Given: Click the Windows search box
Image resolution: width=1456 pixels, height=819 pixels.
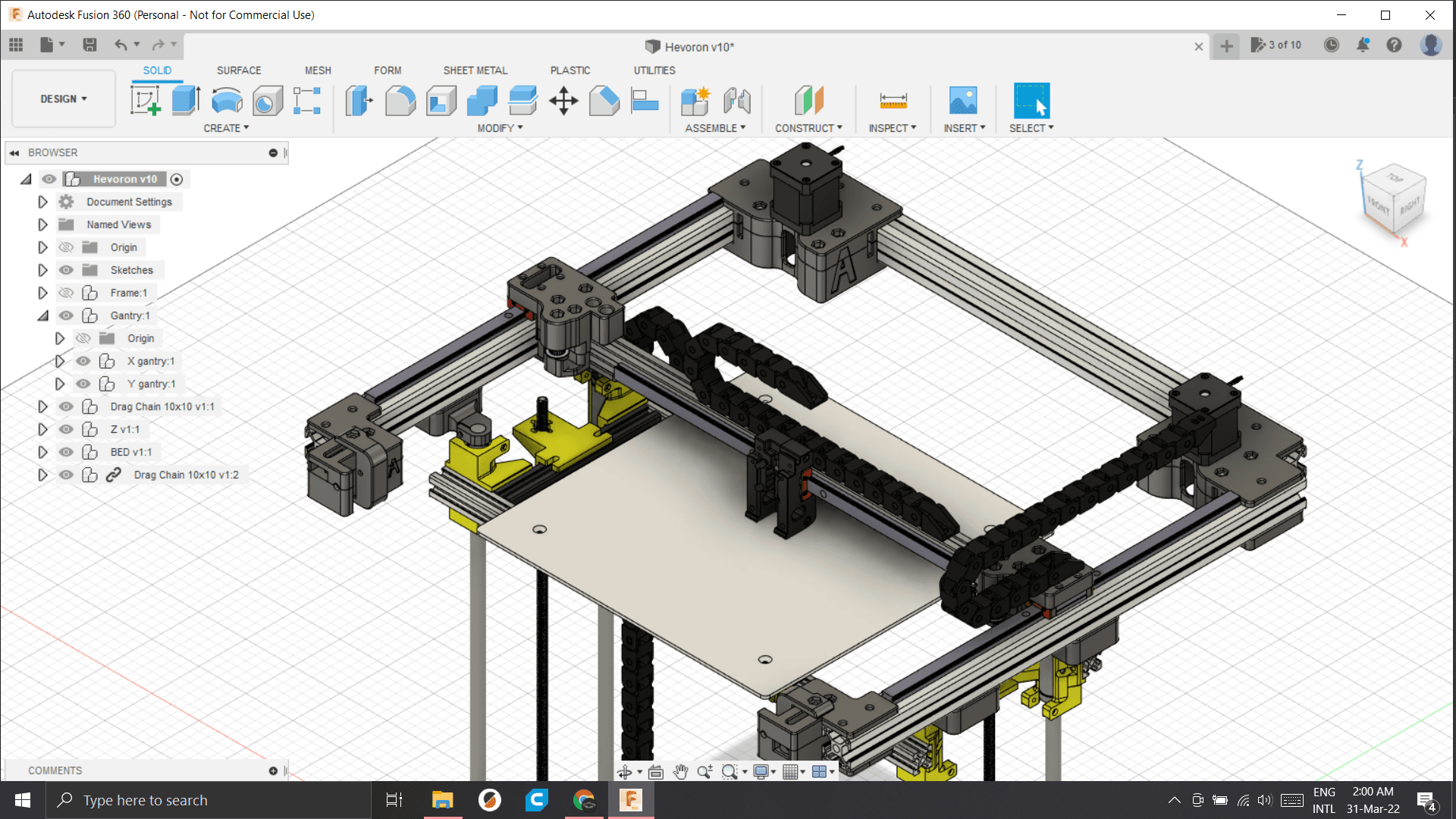Looking at the screenshot, I should point(209,800).
